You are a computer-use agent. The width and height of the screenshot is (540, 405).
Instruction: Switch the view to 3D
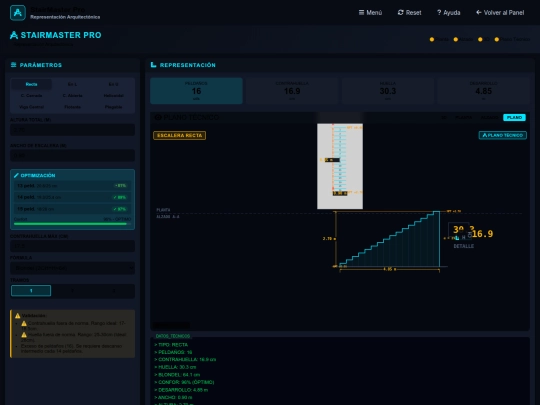click(x=444, y=117)
